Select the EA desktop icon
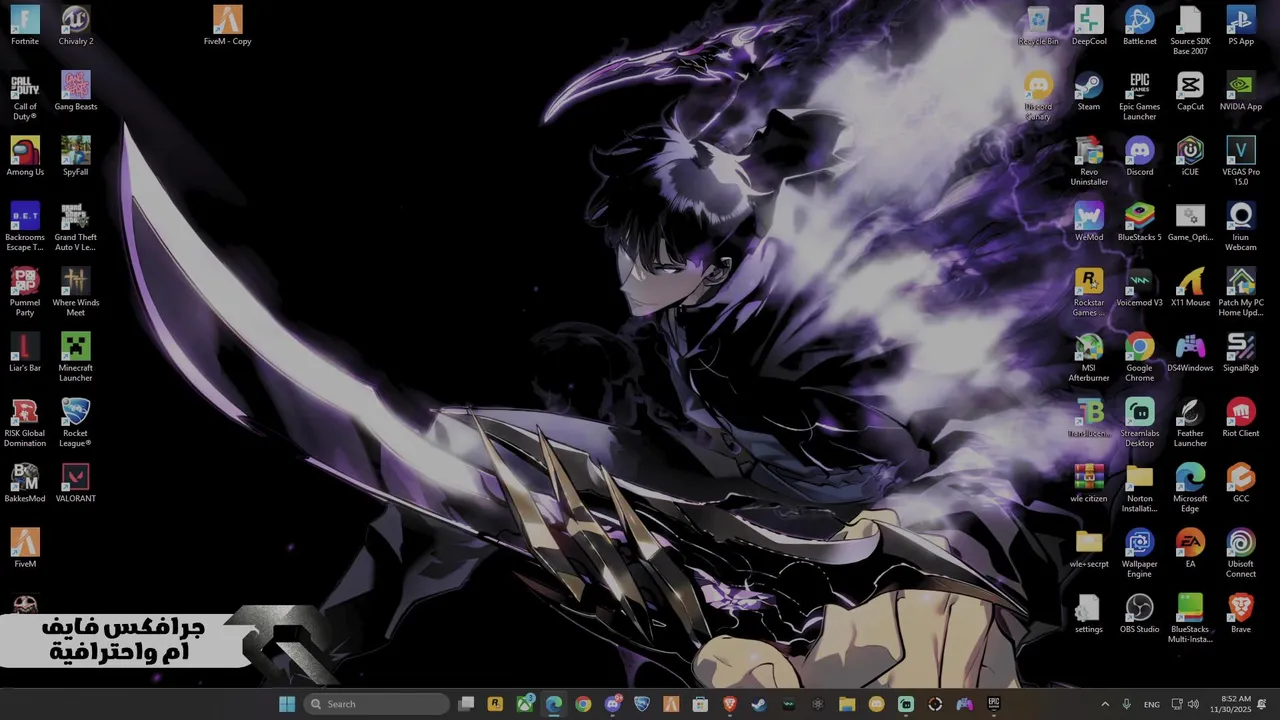 pos(1190,548)
